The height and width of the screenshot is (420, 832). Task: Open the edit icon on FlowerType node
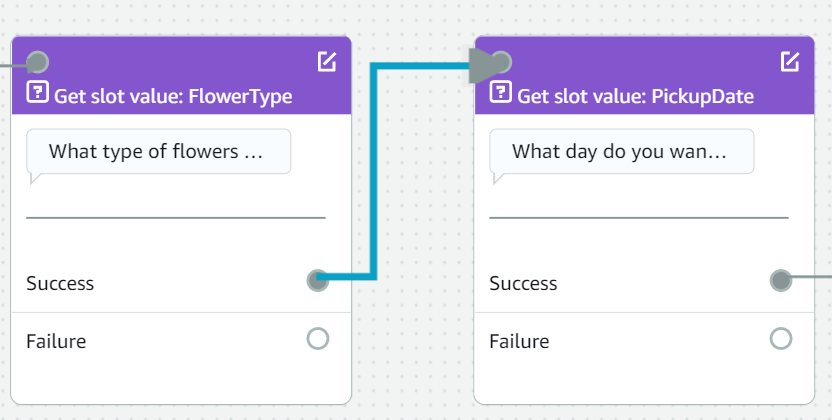[326, 62]
